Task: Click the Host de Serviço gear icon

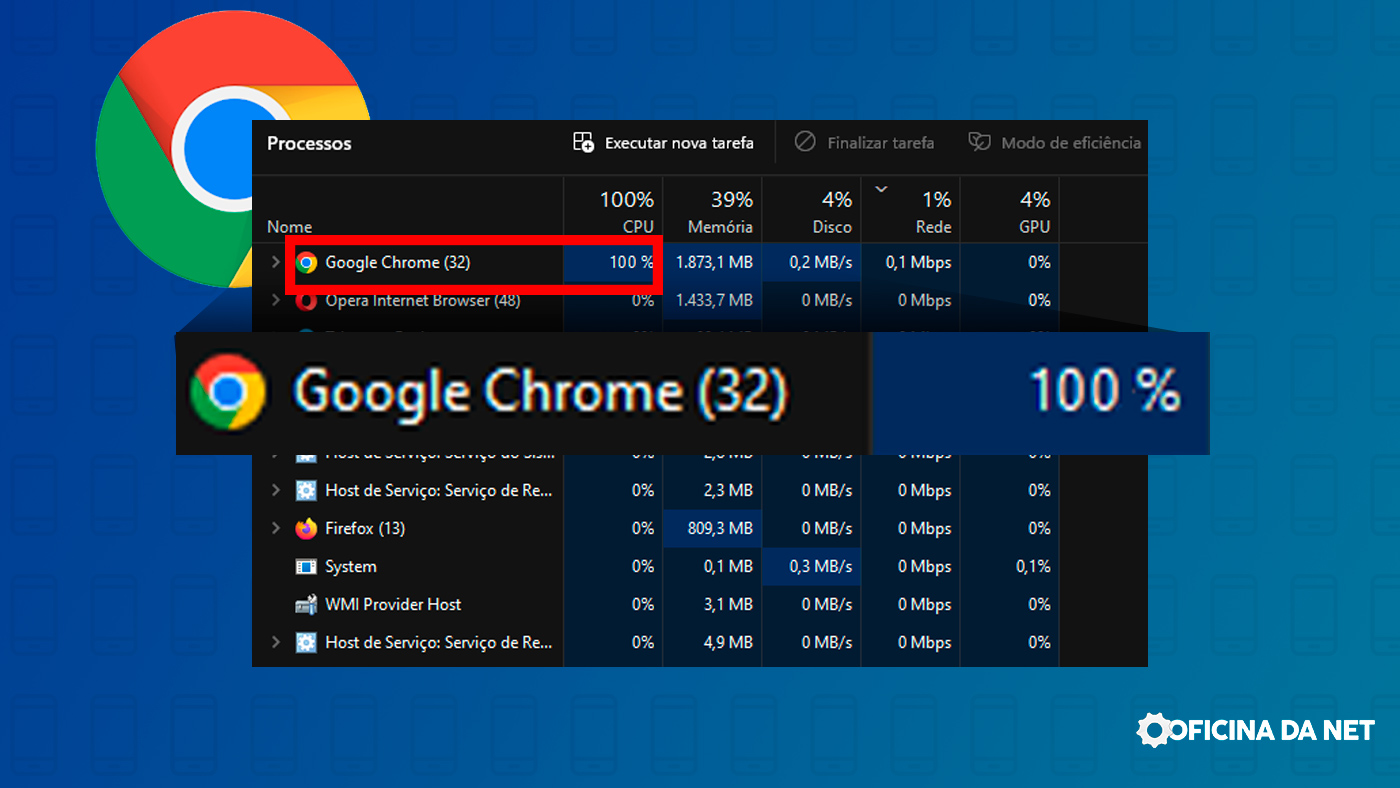Action: pyautogui.click(x=305, y=490)
